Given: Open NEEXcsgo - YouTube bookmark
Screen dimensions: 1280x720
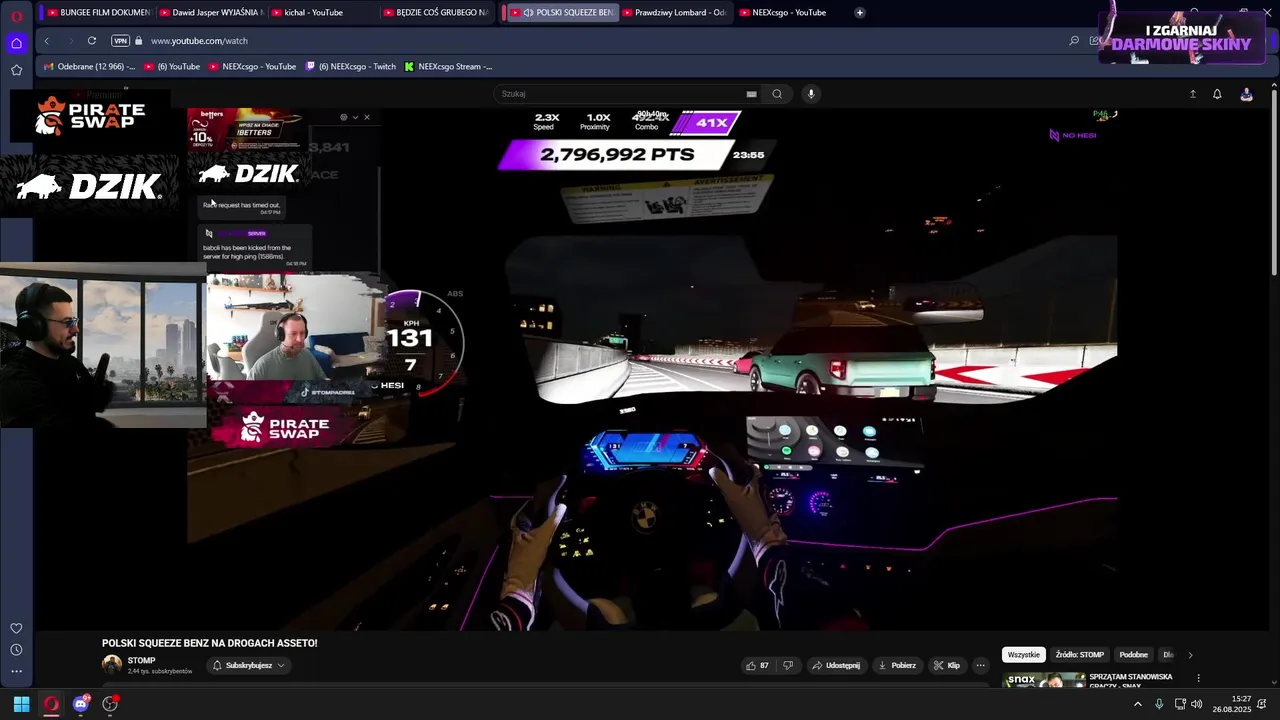Looking at the screenshot, I should (252, 67).
